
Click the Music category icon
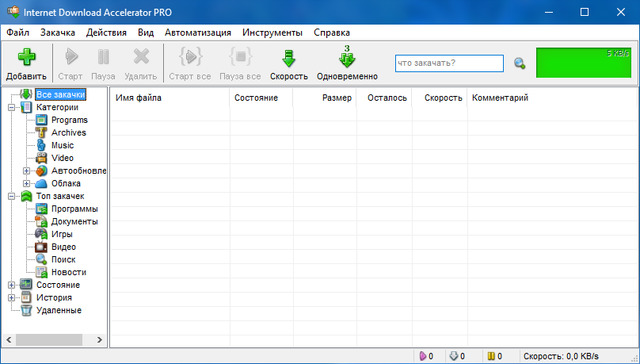click(x=41, y=145)
